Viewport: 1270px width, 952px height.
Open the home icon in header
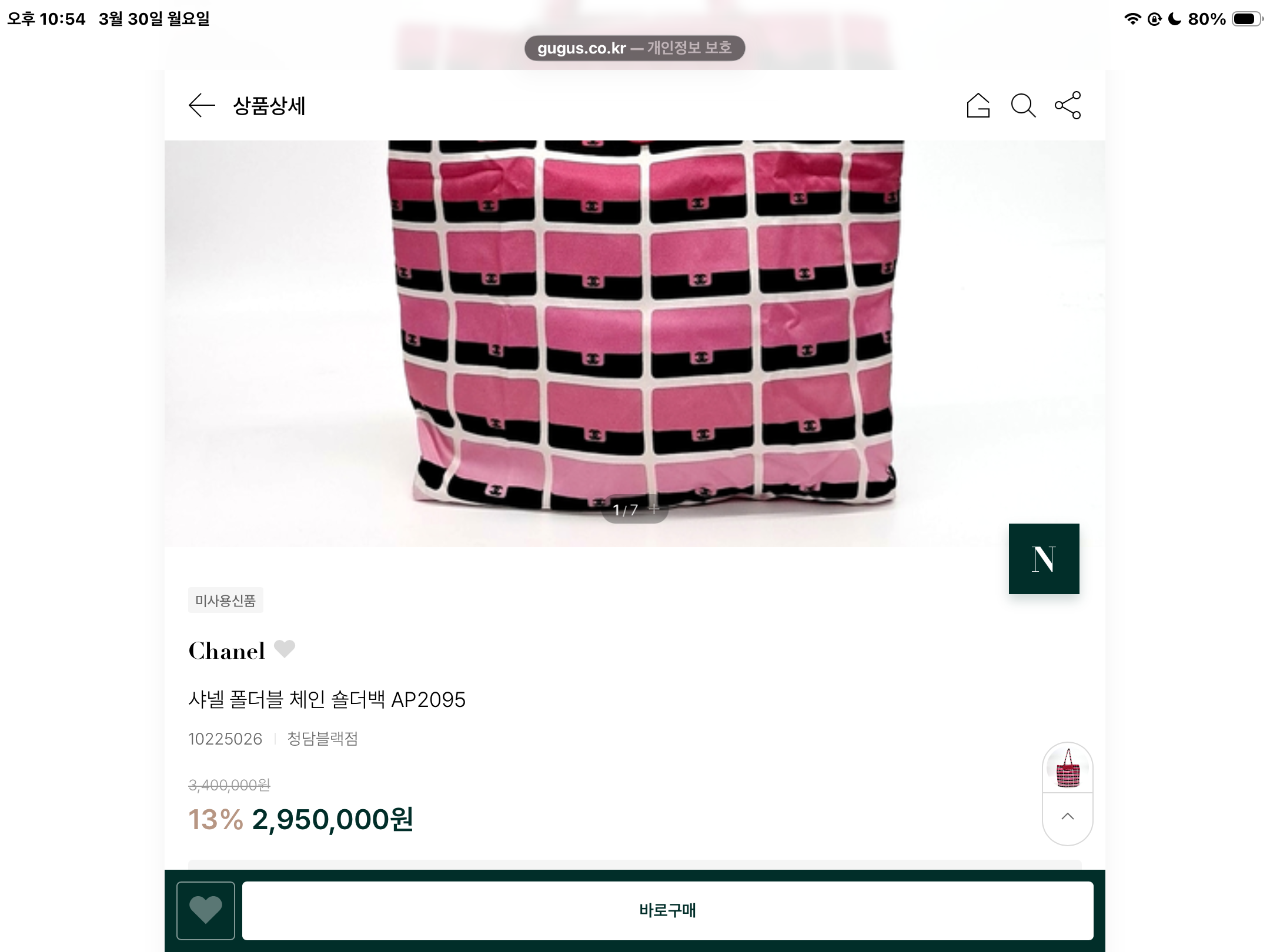coord(978,106)
